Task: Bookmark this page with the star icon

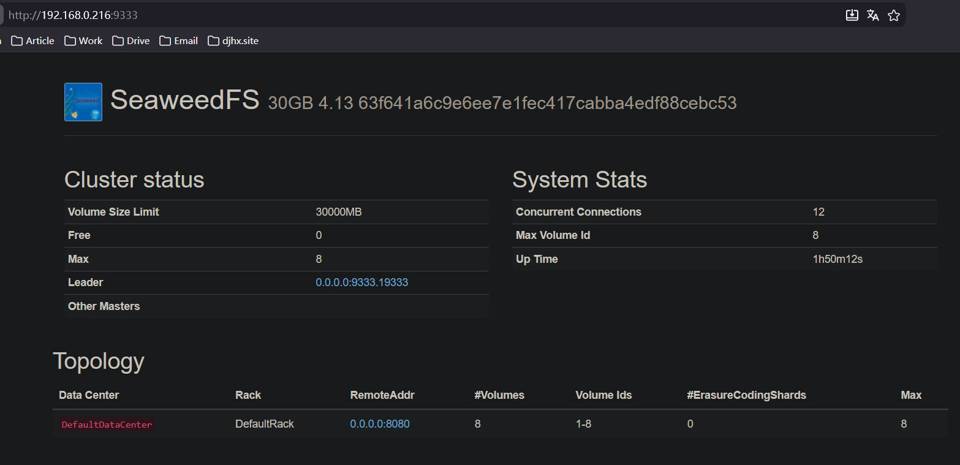Action: (894, 15)
